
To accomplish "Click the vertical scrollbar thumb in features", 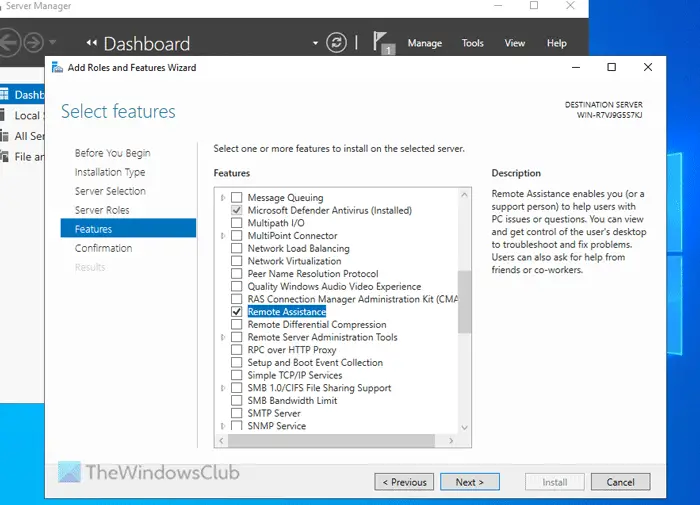I will coord(464,302).
